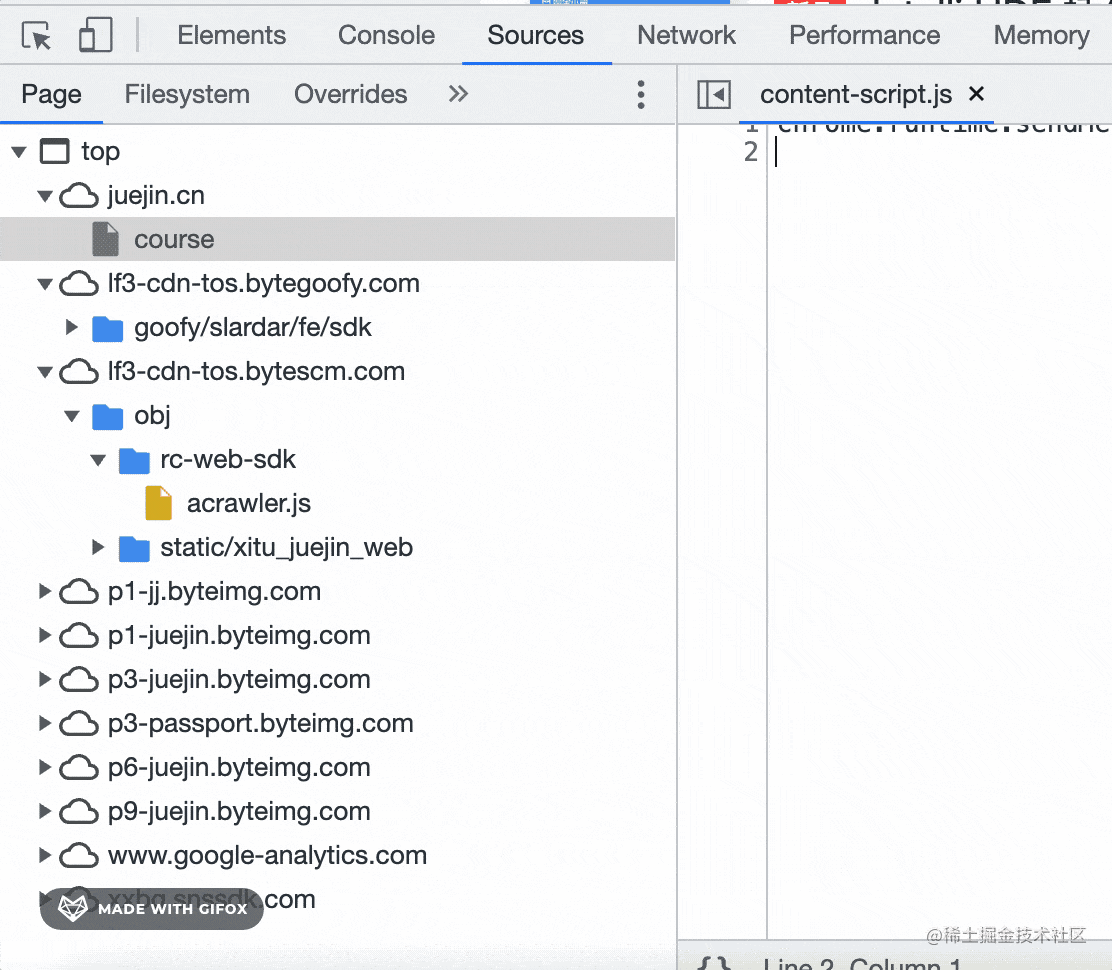Toggle the device toolbar icon
This screenshot has width=1112, height=970.
pyautogui.click(x=95, y=36)
